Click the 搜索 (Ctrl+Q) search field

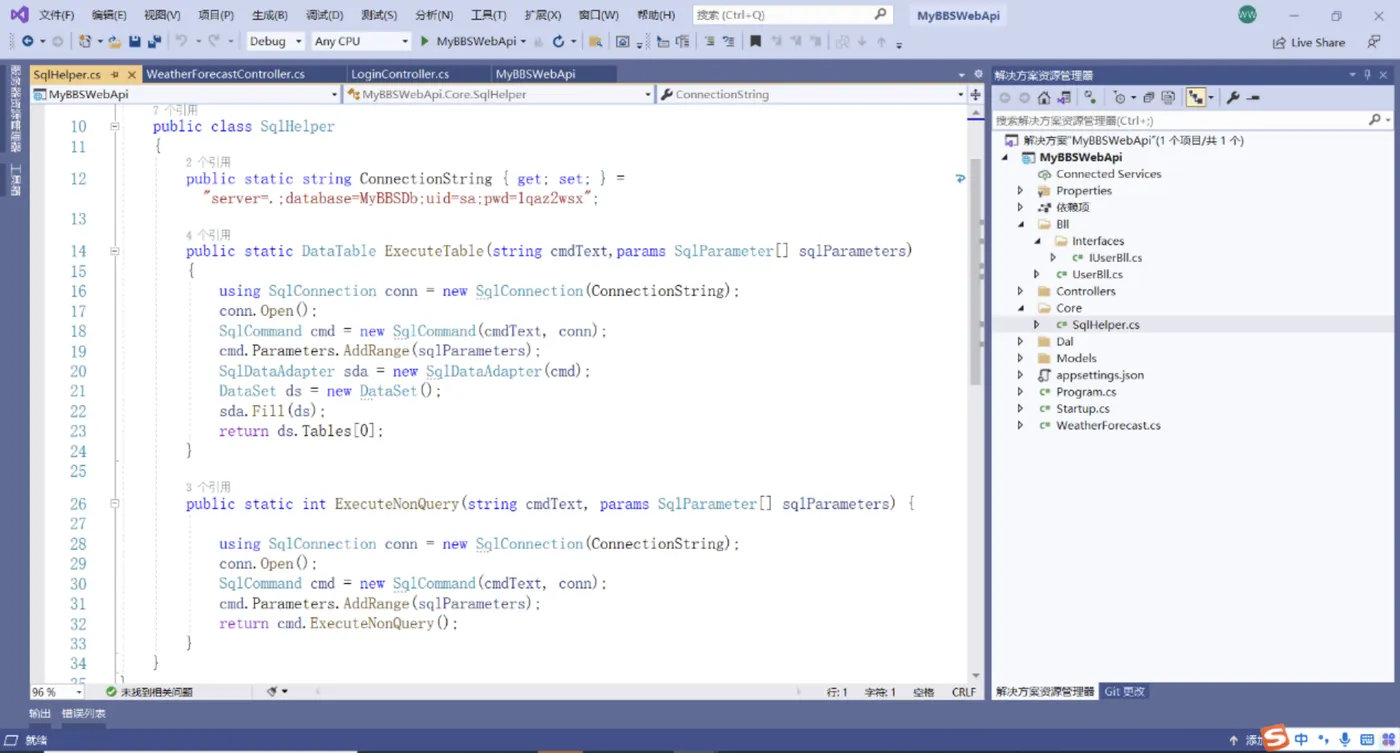click(x=792, y=14)
